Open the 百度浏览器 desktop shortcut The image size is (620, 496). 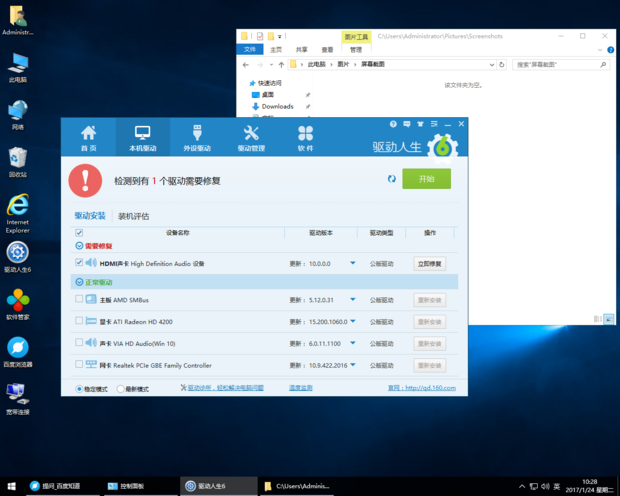18,352
